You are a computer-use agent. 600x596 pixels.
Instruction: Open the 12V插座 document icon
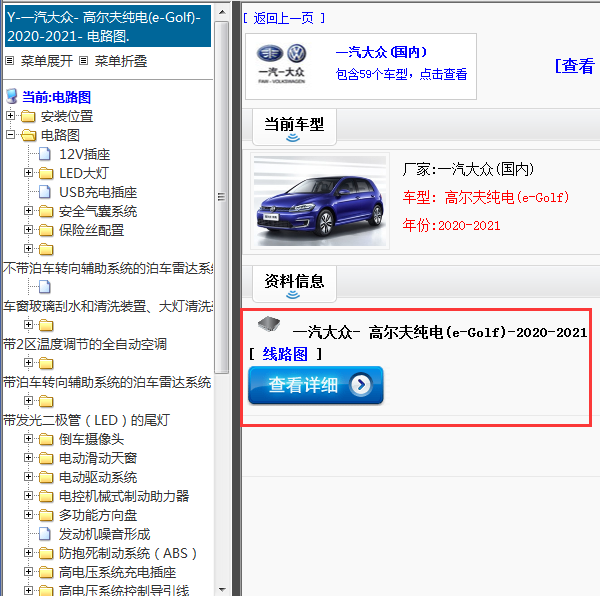pyautogui.click(x=45, y=154)
